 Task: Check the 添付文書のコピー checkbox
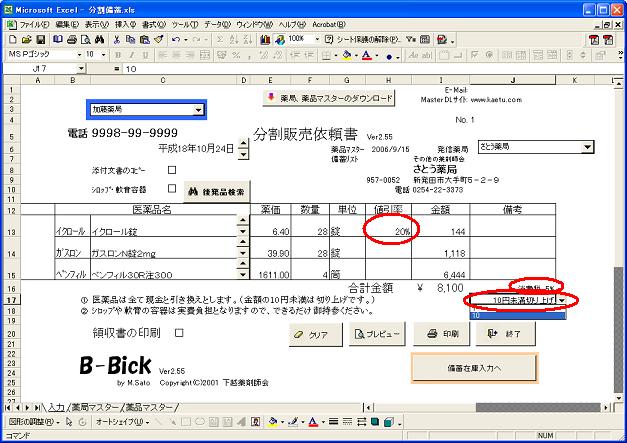(171, 171)
